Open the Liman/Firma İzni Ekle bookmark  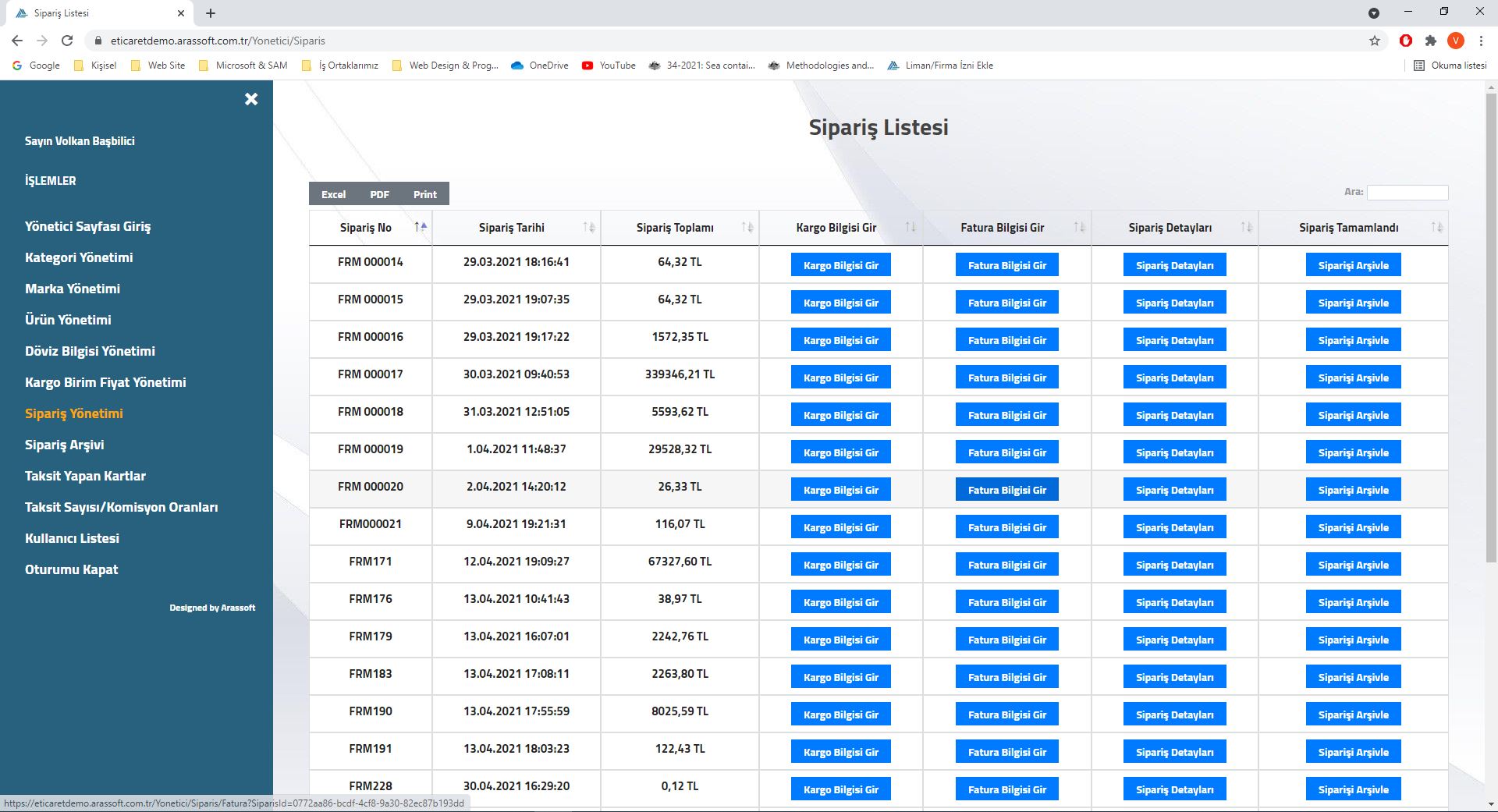coord(940,66)
